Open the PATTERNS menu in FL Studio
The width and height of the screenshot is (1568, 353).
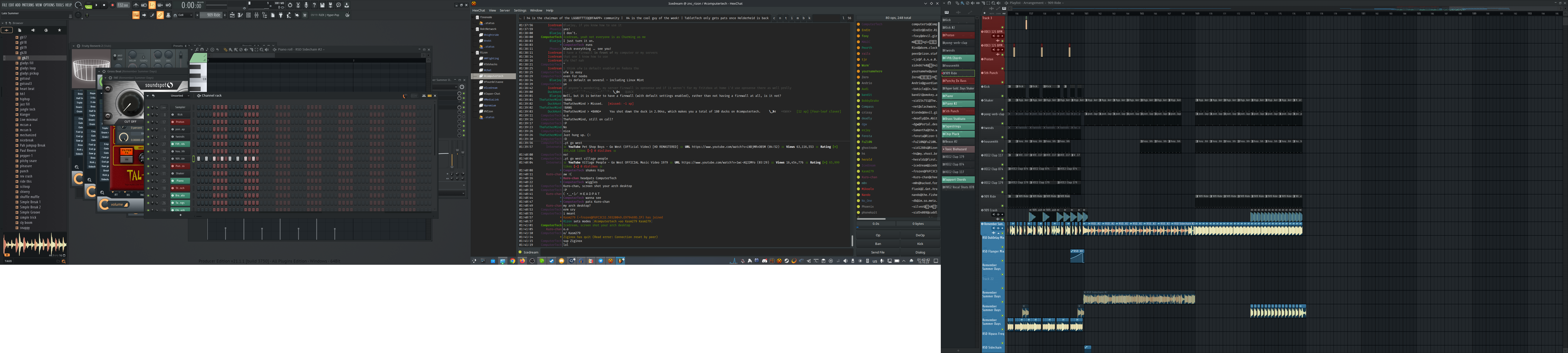coord(28,5)
